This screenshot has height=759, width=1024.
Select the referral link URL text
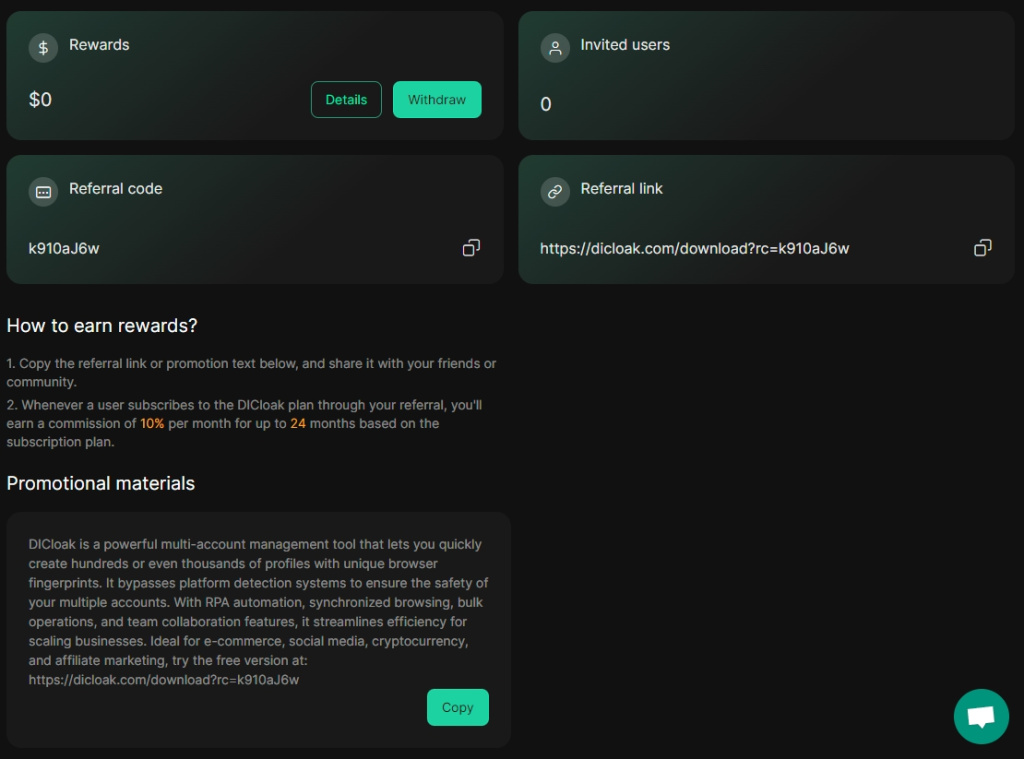click(x=694, y=249)
